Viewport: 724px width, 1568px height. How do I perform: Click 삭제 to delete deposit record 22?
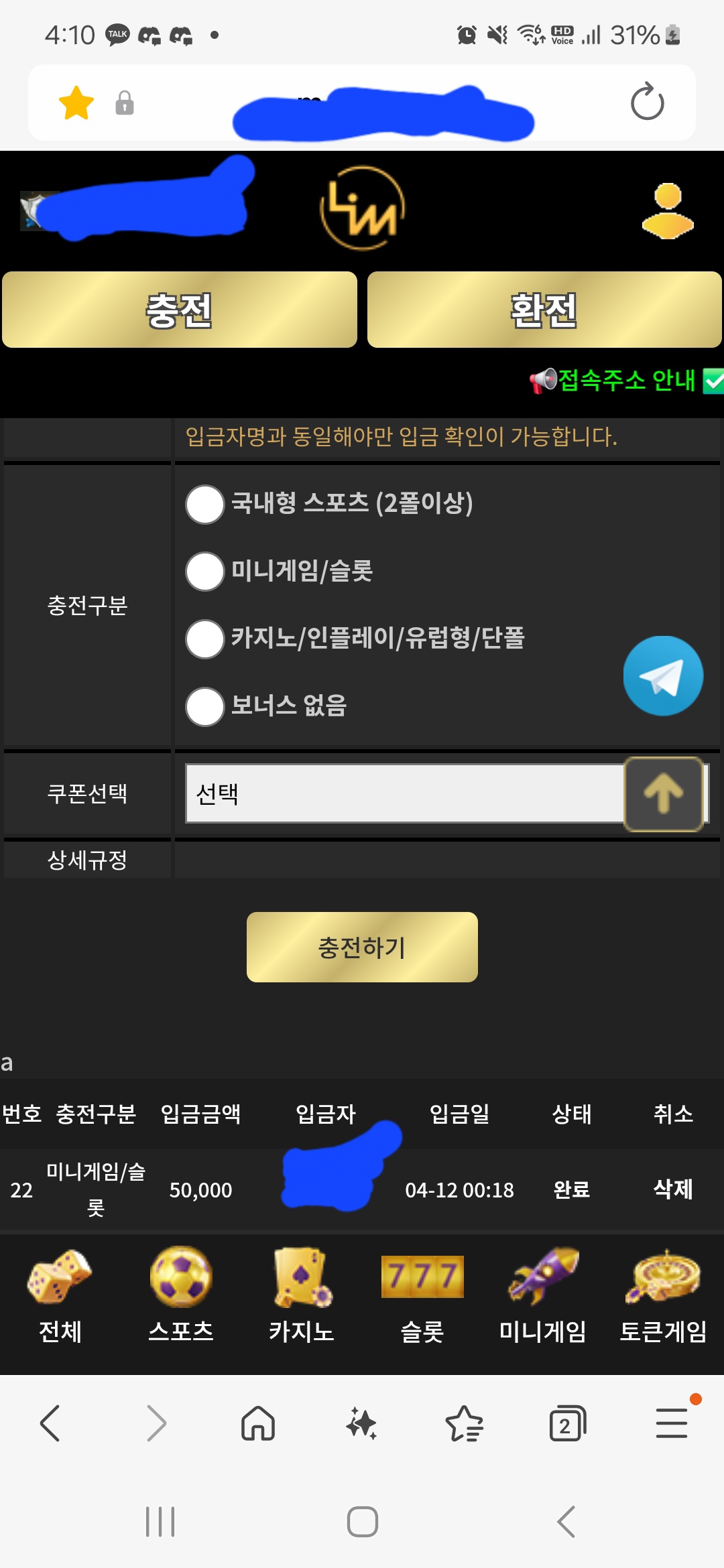click(672, 1190)
